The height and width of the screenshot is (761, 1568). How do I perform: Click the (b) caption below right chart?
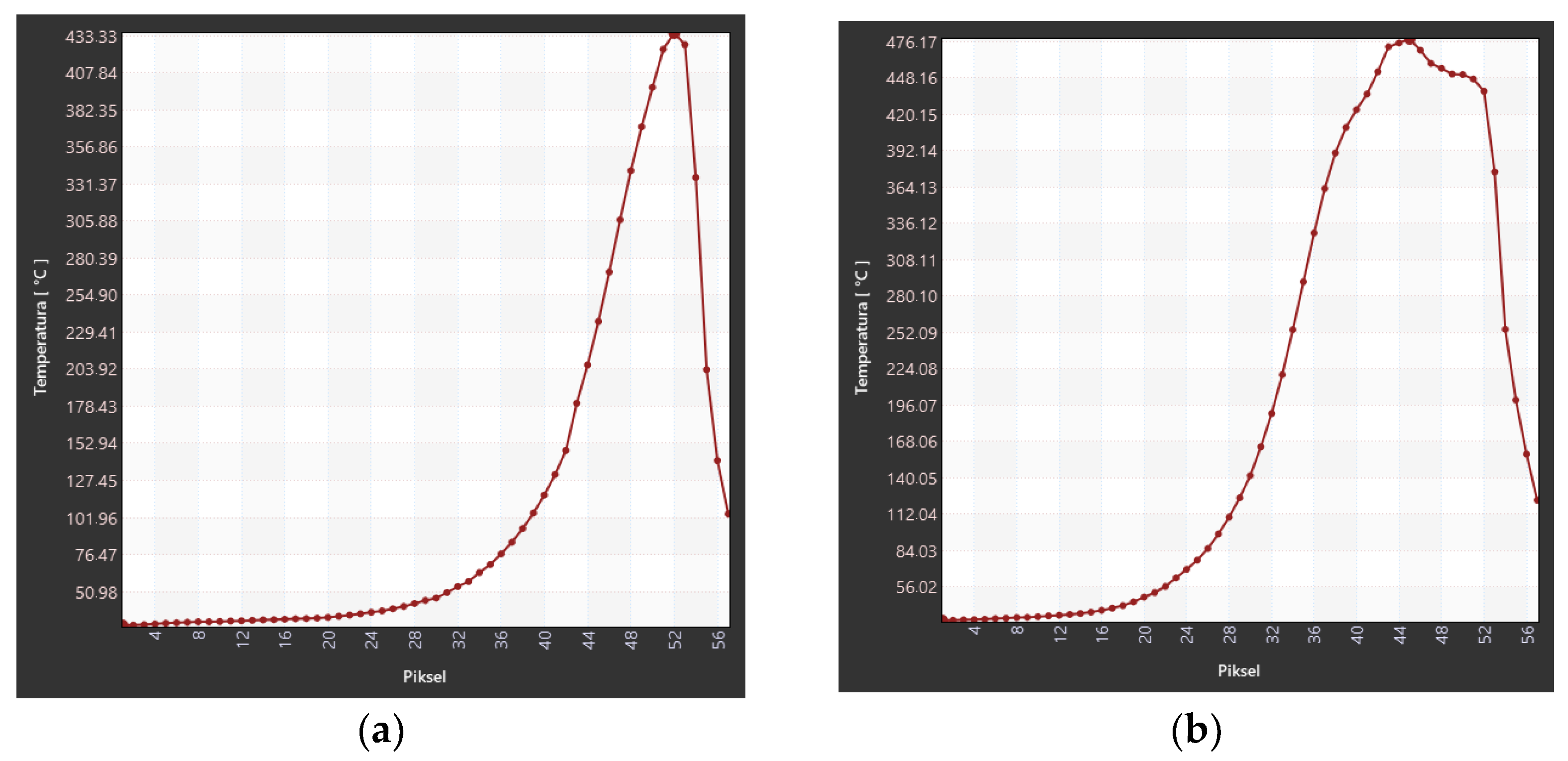point(1196,731)
